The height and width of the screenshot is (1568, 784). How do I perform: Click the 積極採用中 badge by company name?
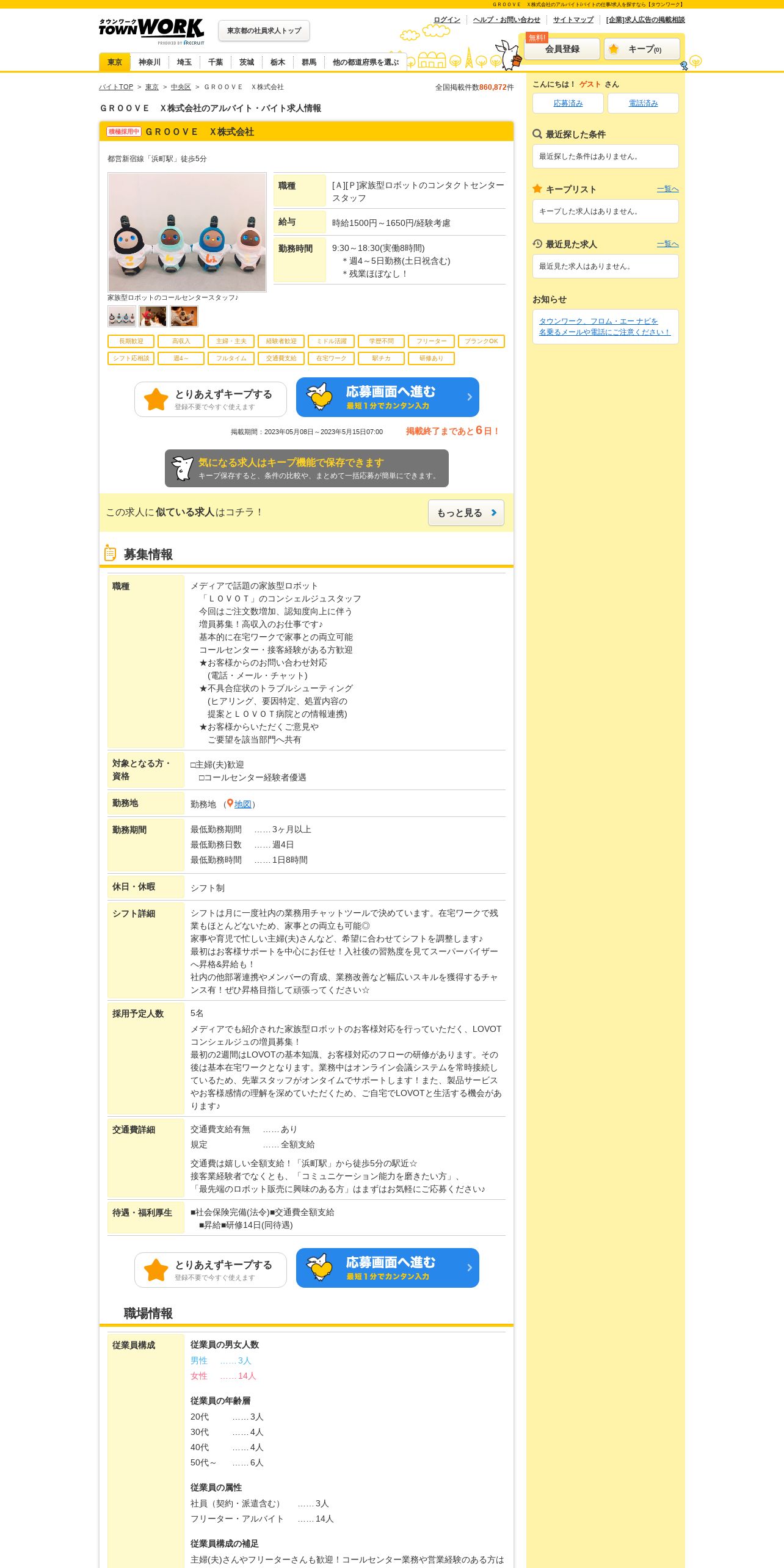point(124,131)
